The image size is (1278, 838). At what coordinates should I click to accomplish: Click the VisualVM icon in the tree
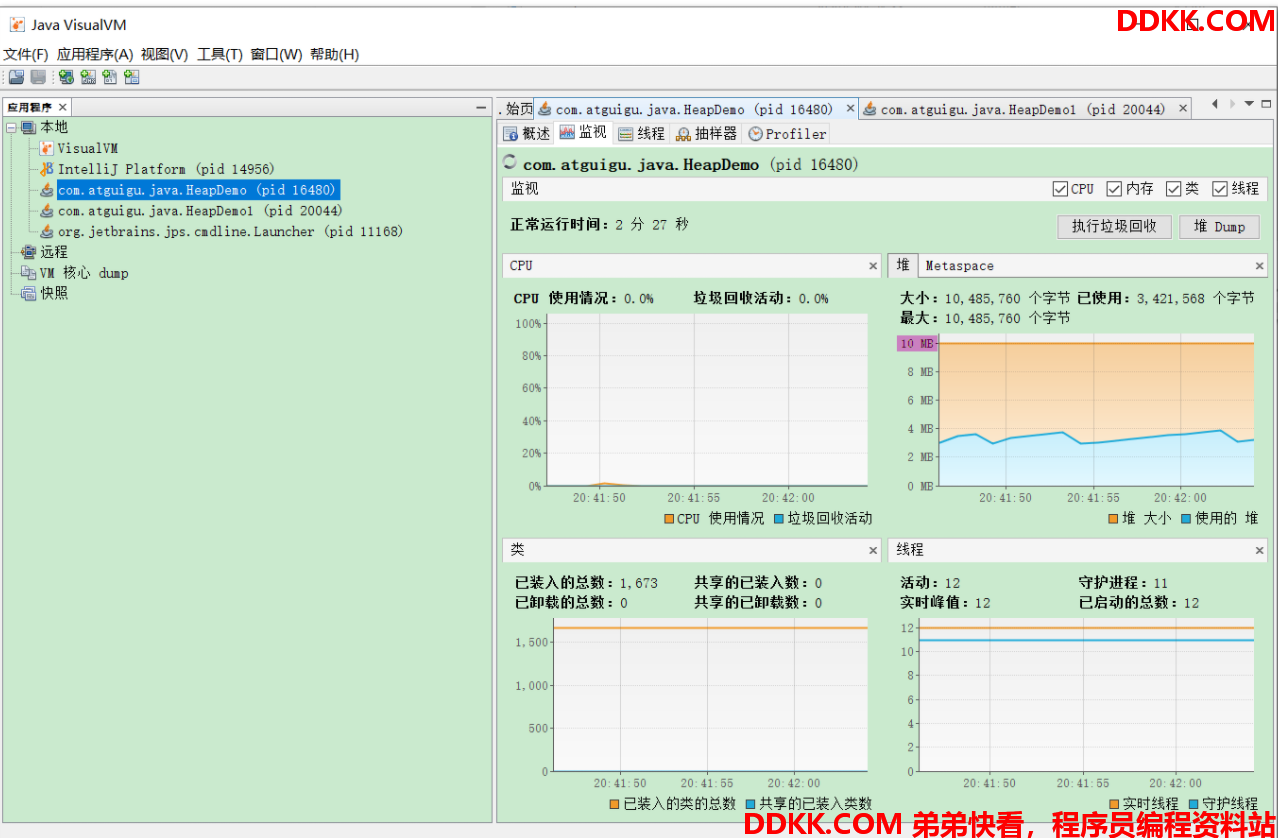coord(47,148)
